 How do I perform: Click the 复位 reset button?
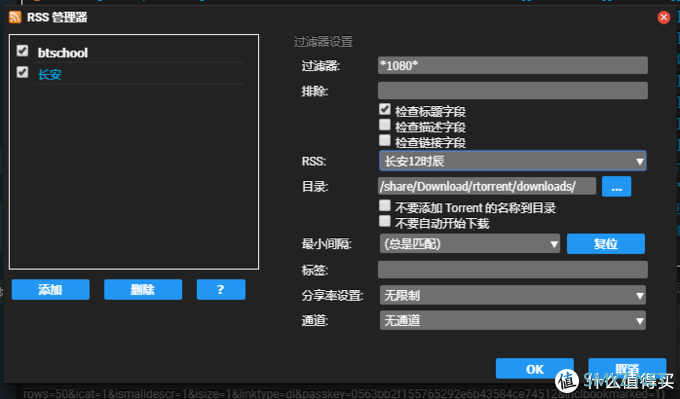[606, 244]
